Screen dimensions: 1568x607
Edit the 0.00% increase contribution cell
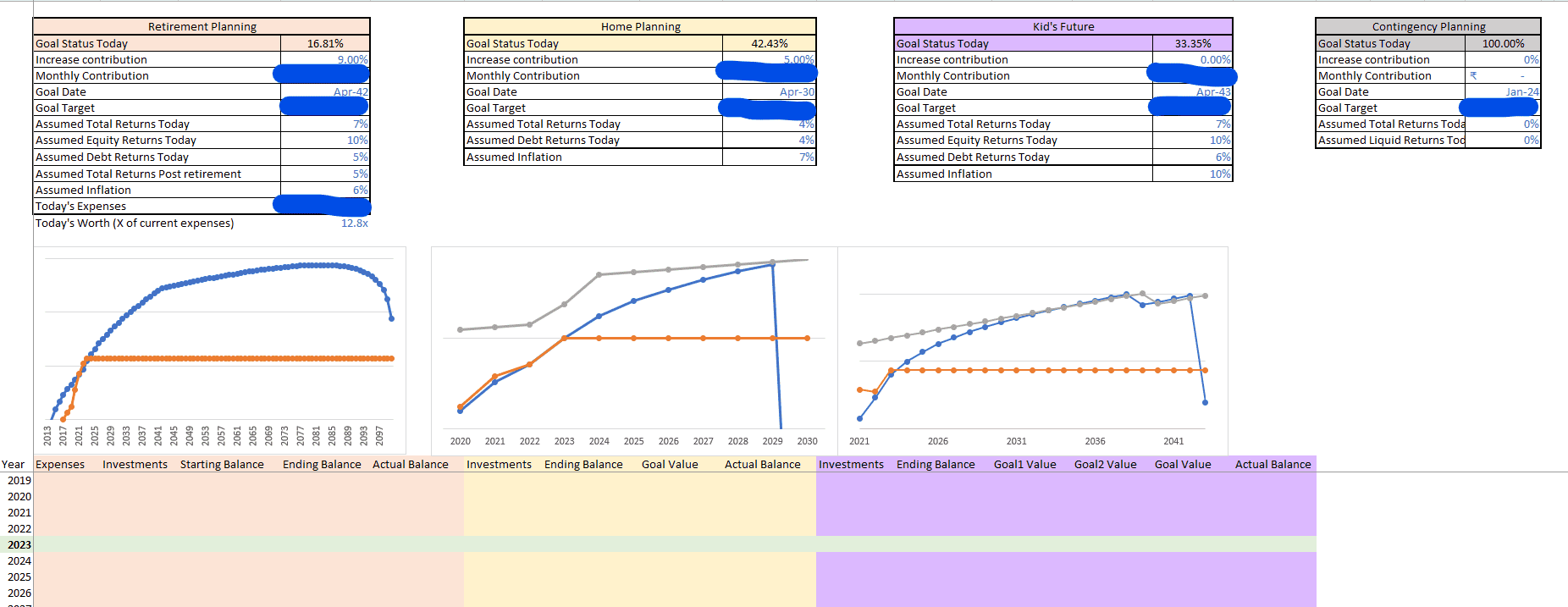point(1193,59)
